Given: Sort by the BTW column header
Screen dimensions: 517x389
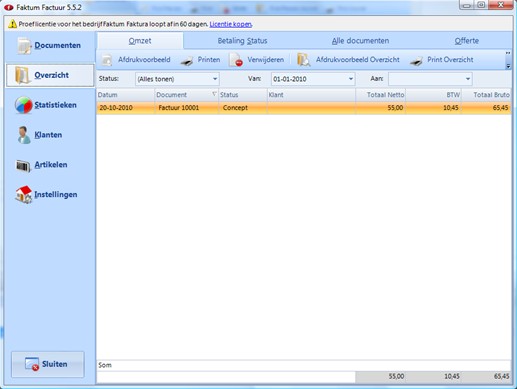Looking at the screenshot, I should click(x=434, y=95).
